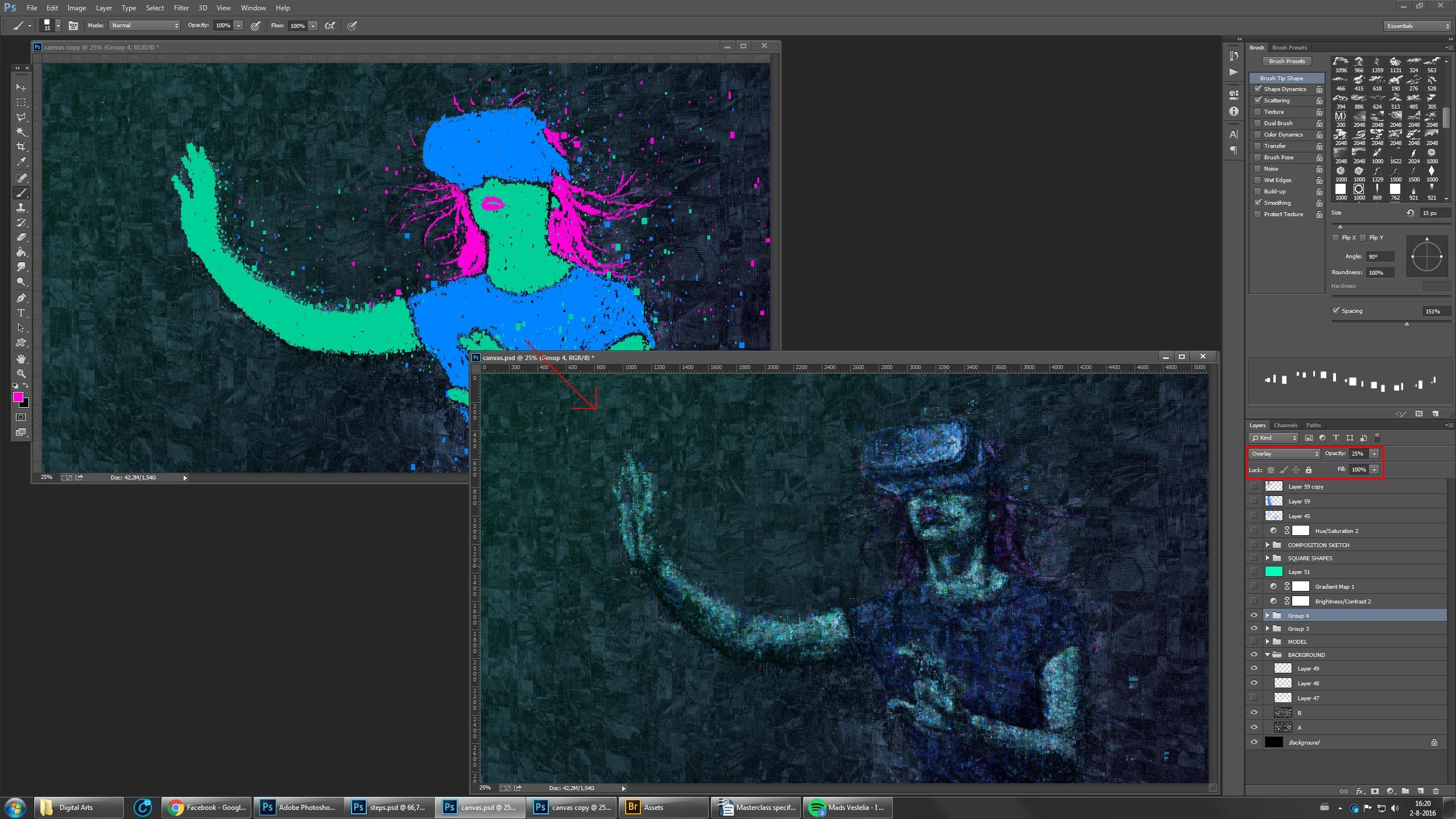Click the Brush Presets button
This screenshot has width=1456, height=819.
click(1287, 61)
